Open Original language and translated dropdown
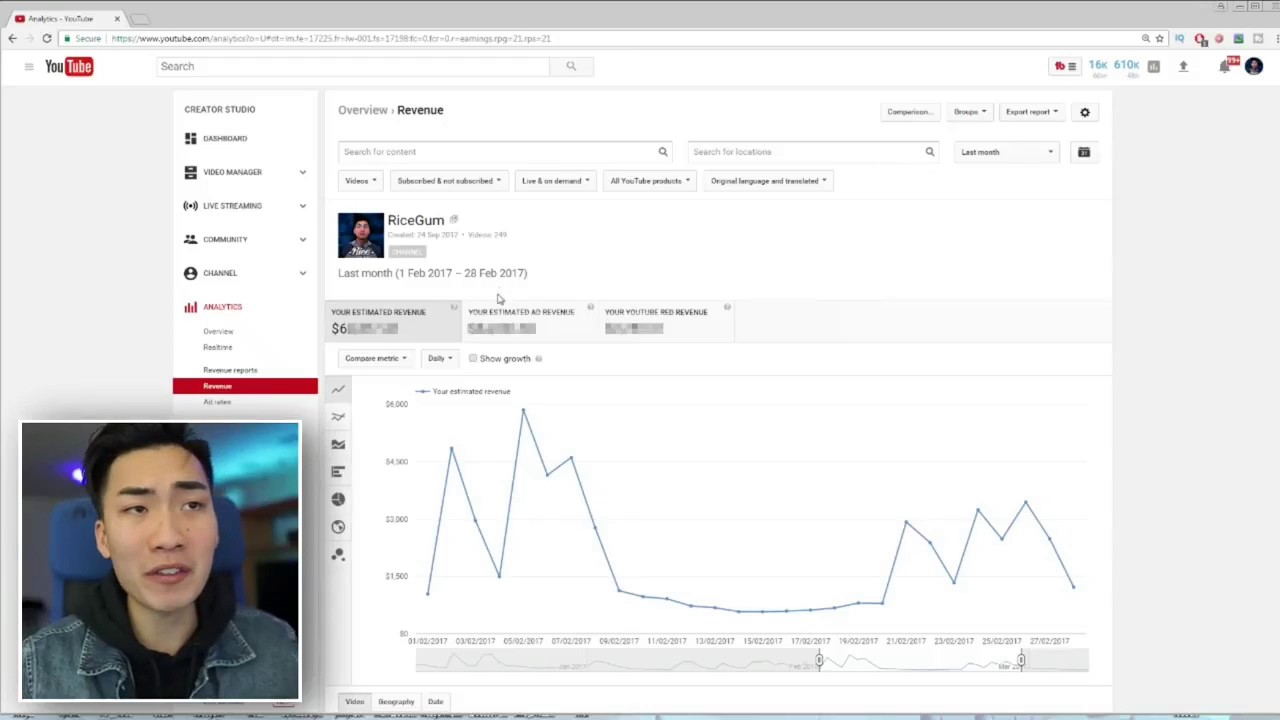 click(769, 181)
